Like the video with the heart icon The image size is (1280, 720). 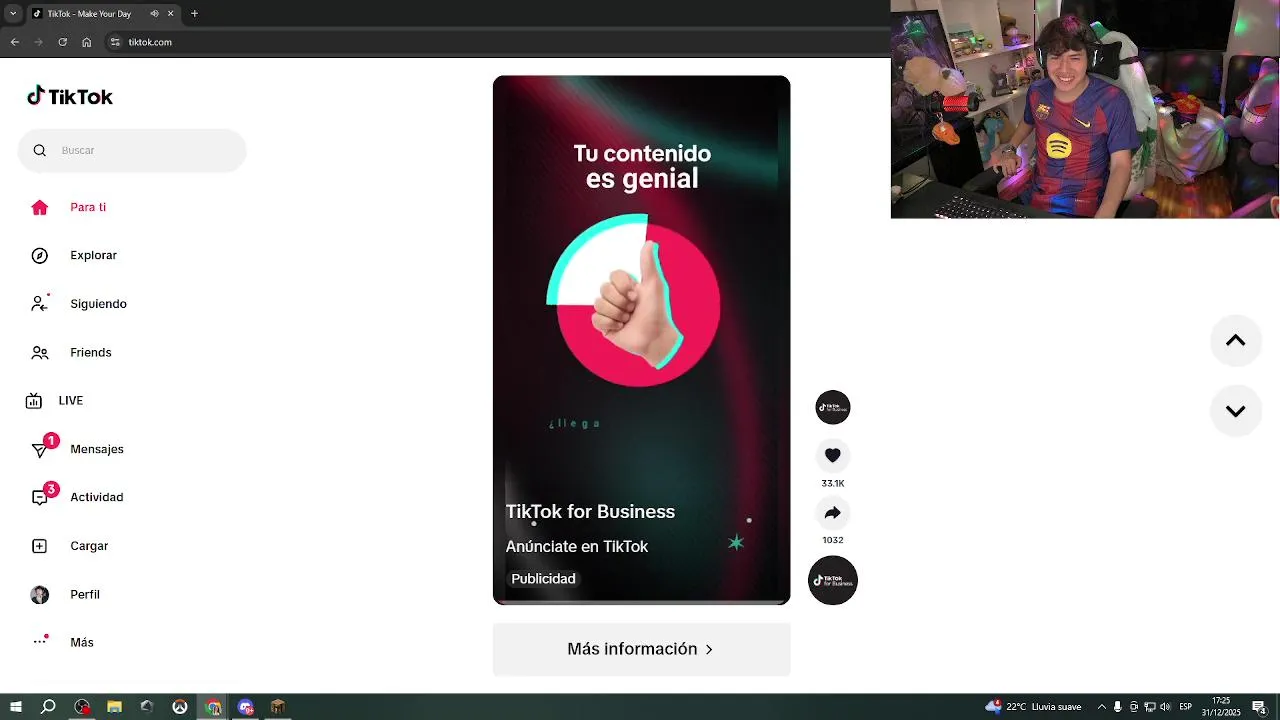[x=833, y=455]
